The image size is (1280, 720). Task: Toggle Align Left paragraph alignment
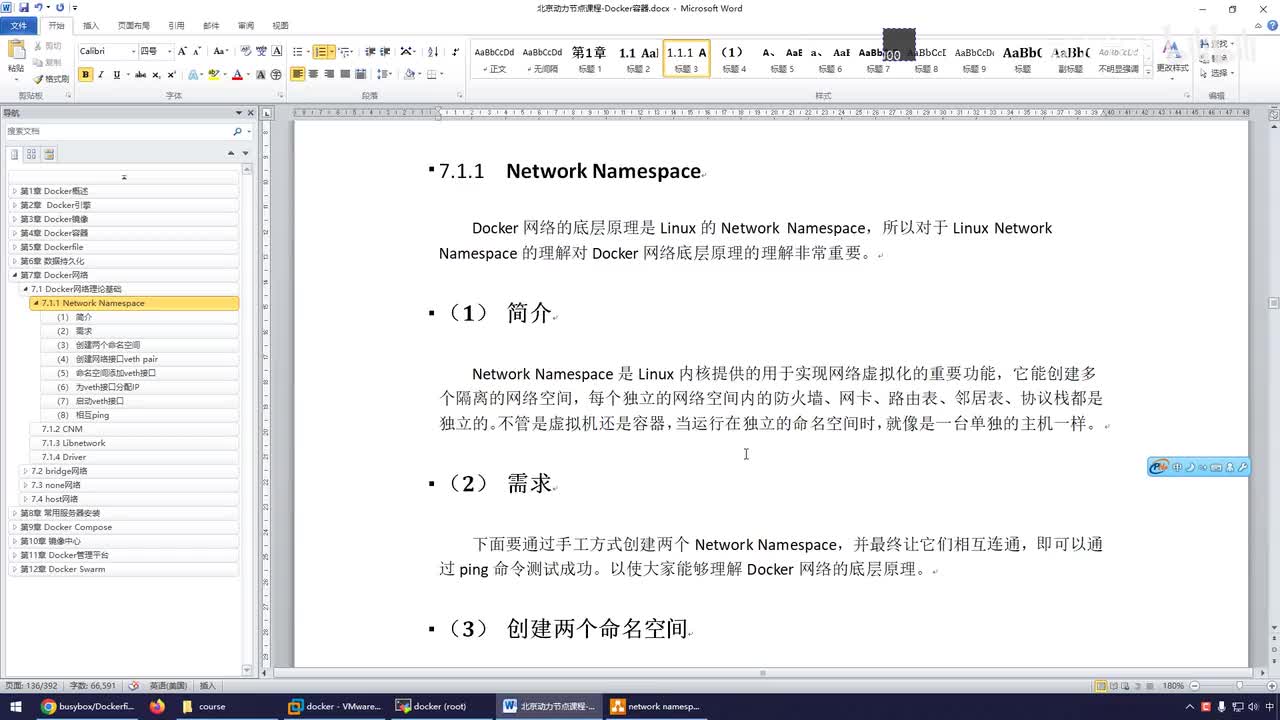(298, 74)
